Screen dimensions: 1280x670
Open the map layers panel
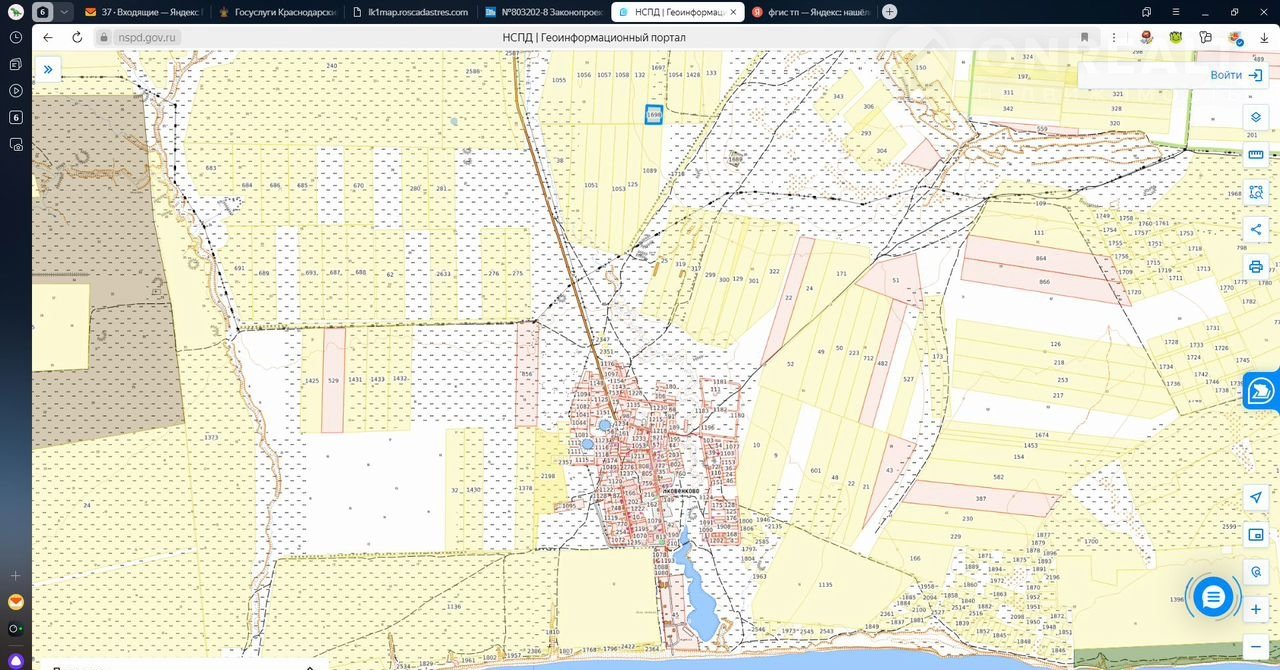[1256, 117]
